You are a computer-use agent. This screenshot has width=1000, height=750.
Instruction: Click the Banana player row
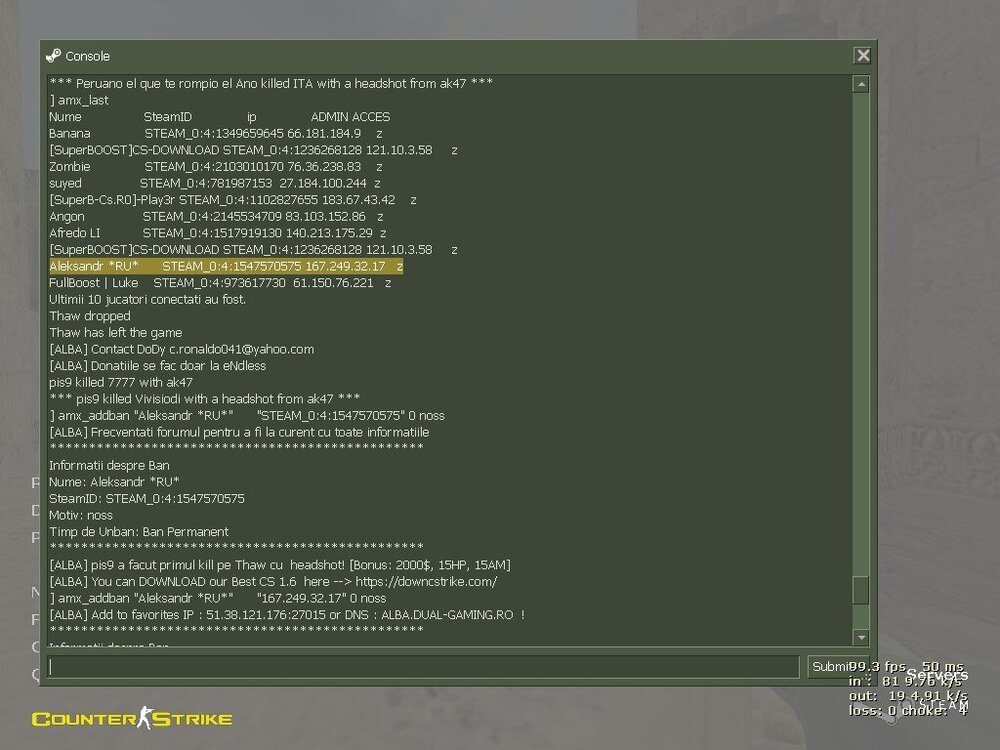pos(216,133)
